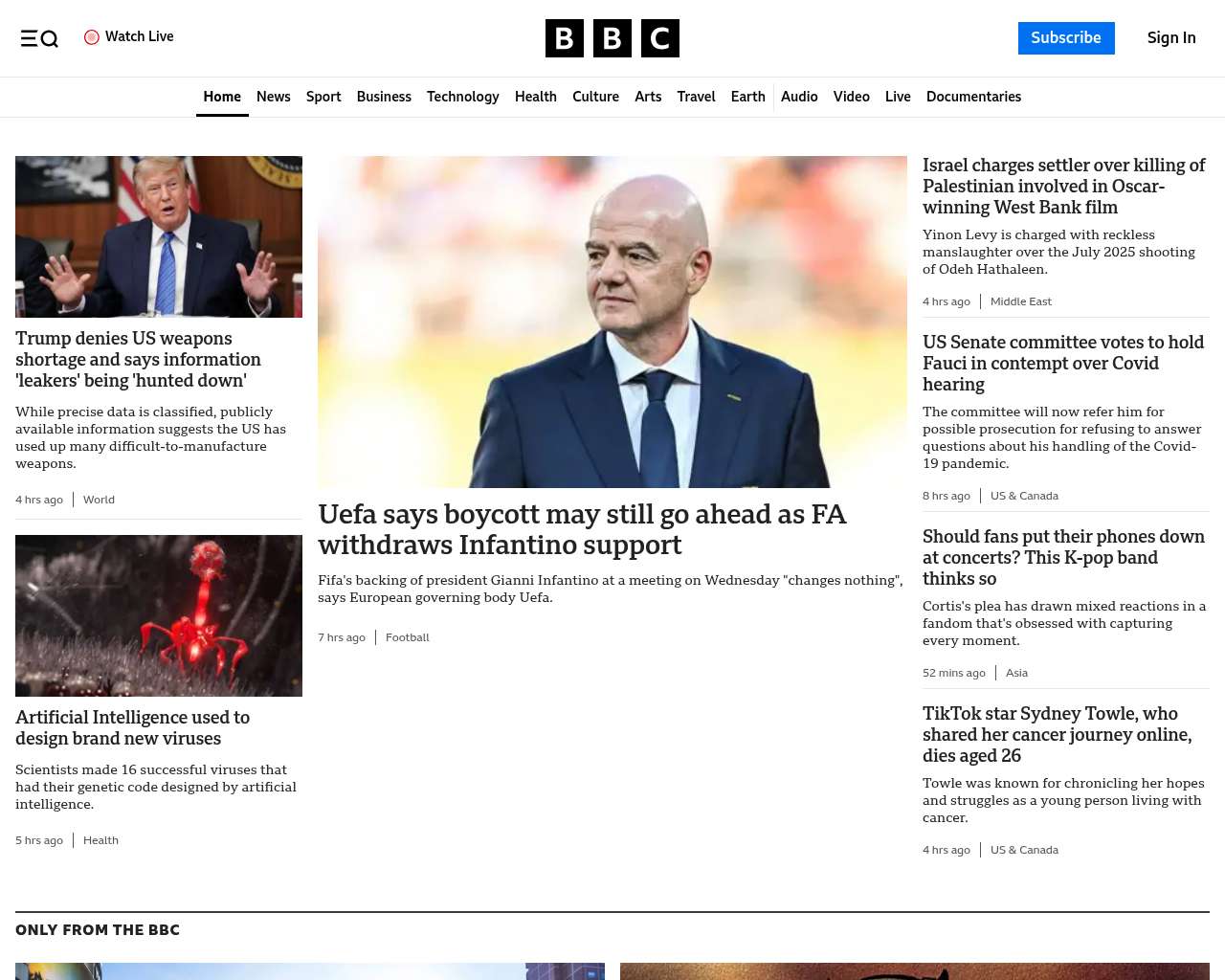Go to the Sport section
The image size is (1225, 980).
323,97
